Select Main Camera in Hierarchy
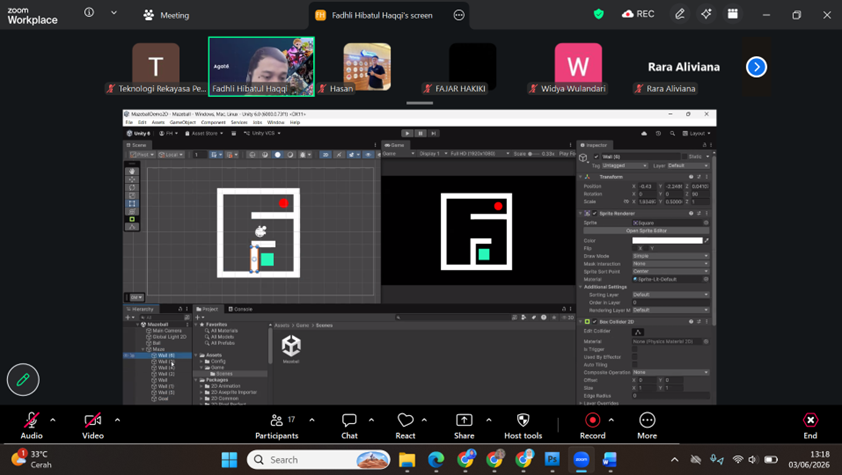 [167, 331]
